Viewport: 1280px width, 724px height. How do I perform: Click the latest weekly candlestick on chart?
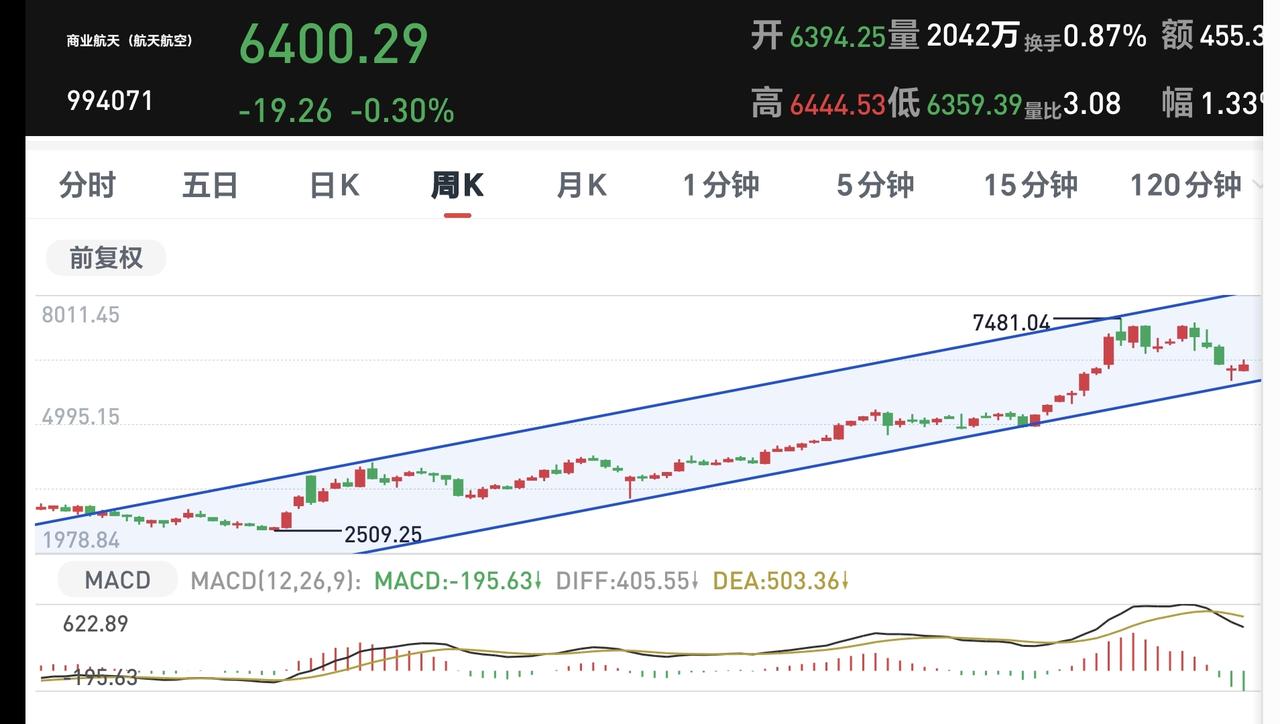1243,367
